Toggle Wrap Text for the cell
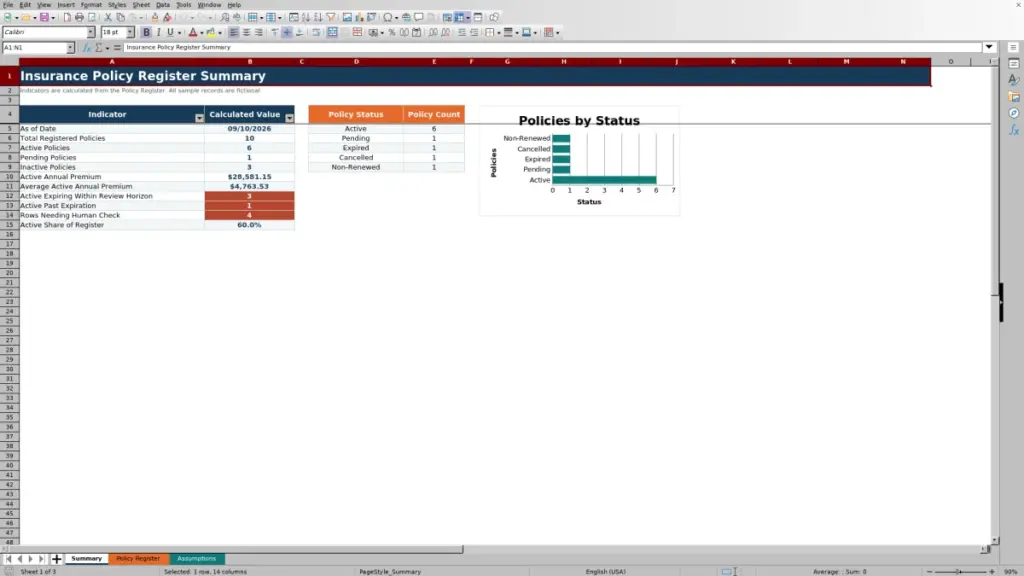Viewport: 1024px width, 576px height. pyautogui.click(x=316, y=33)
